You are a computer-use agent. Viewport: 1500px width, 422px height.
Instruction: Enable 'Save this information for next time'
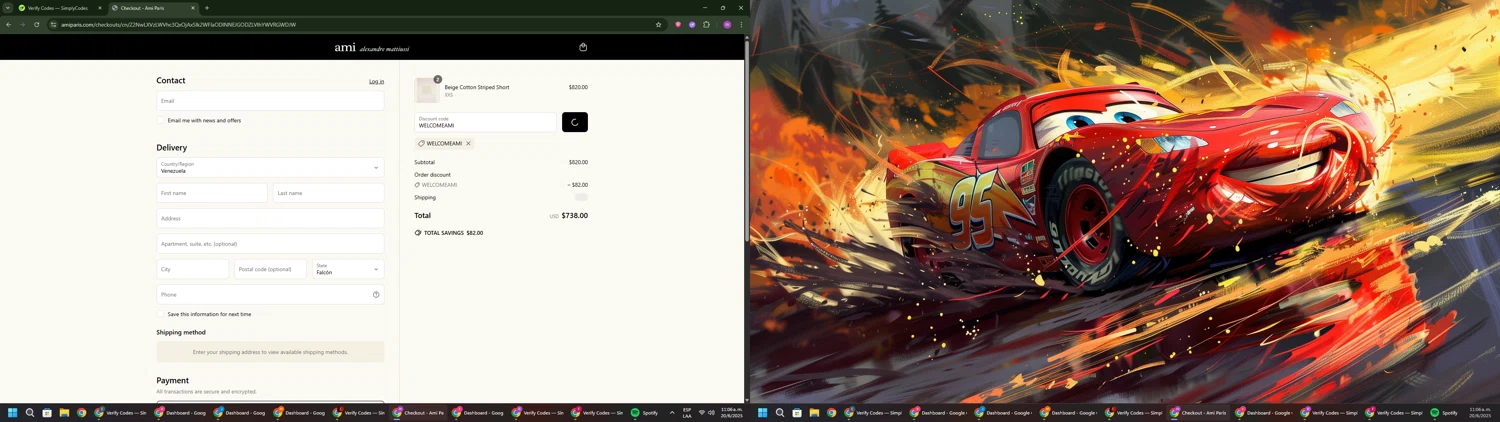tap(161, 314)
